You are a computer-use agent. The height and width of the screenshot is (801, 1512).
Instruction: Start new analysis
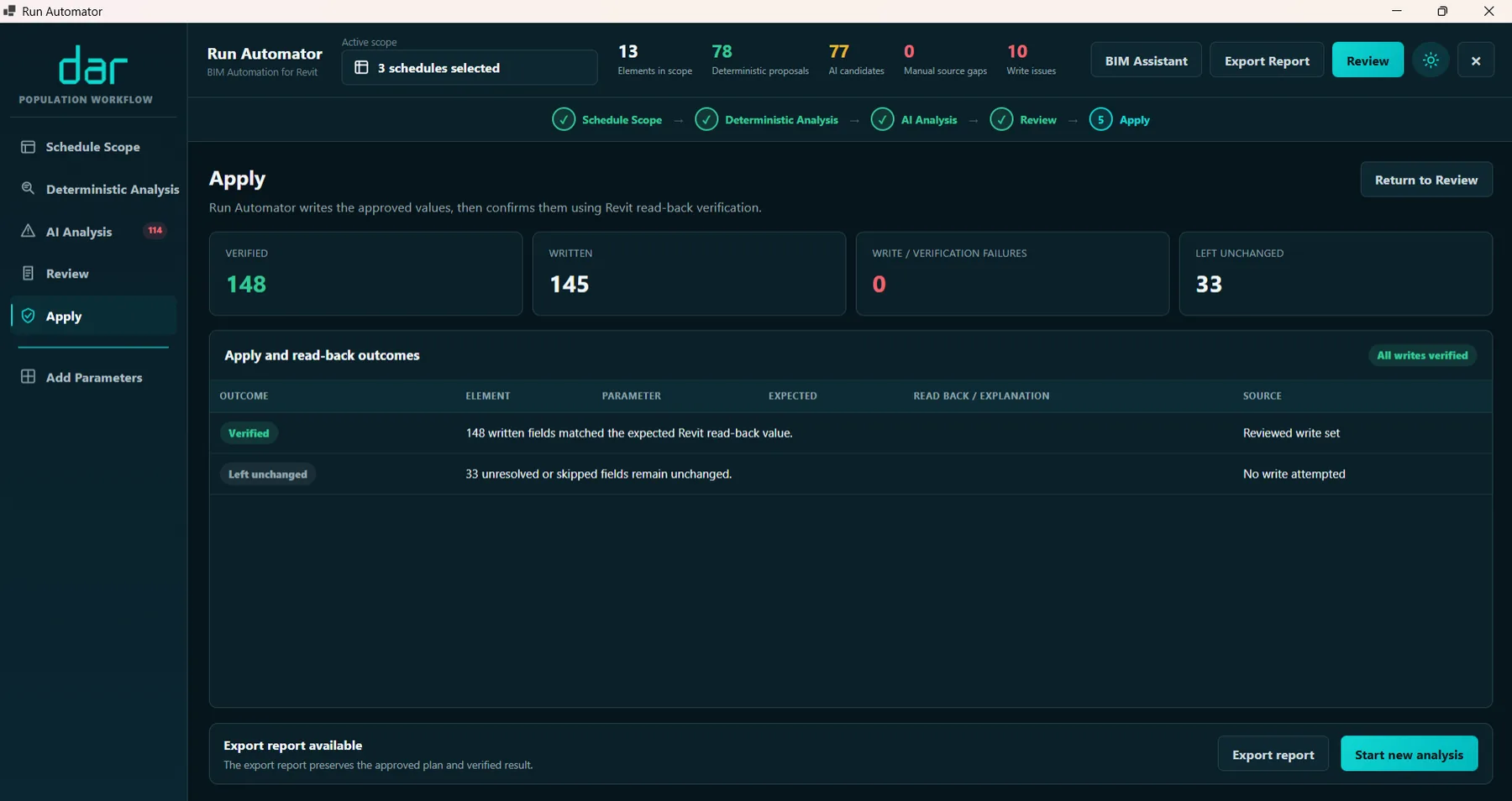[1409, 754]
